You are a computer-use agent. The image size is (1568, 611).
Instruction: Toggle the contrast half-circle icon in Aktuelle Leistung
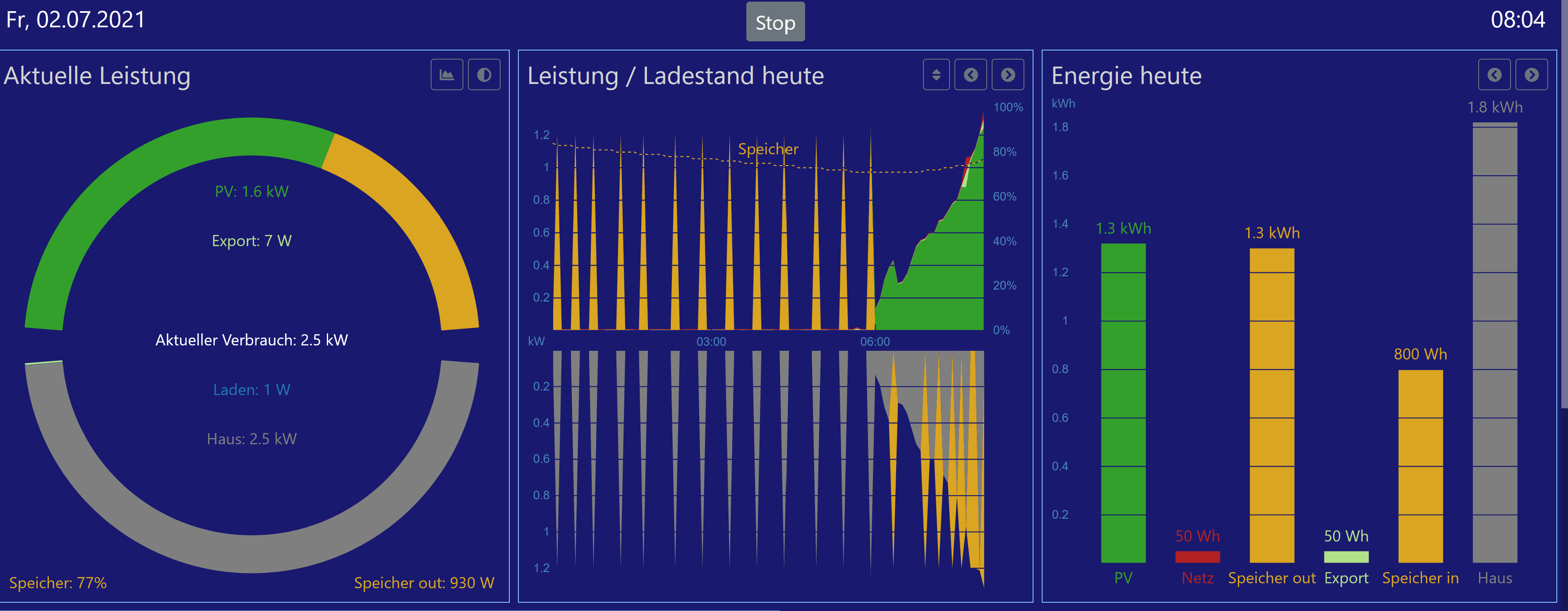484,75
